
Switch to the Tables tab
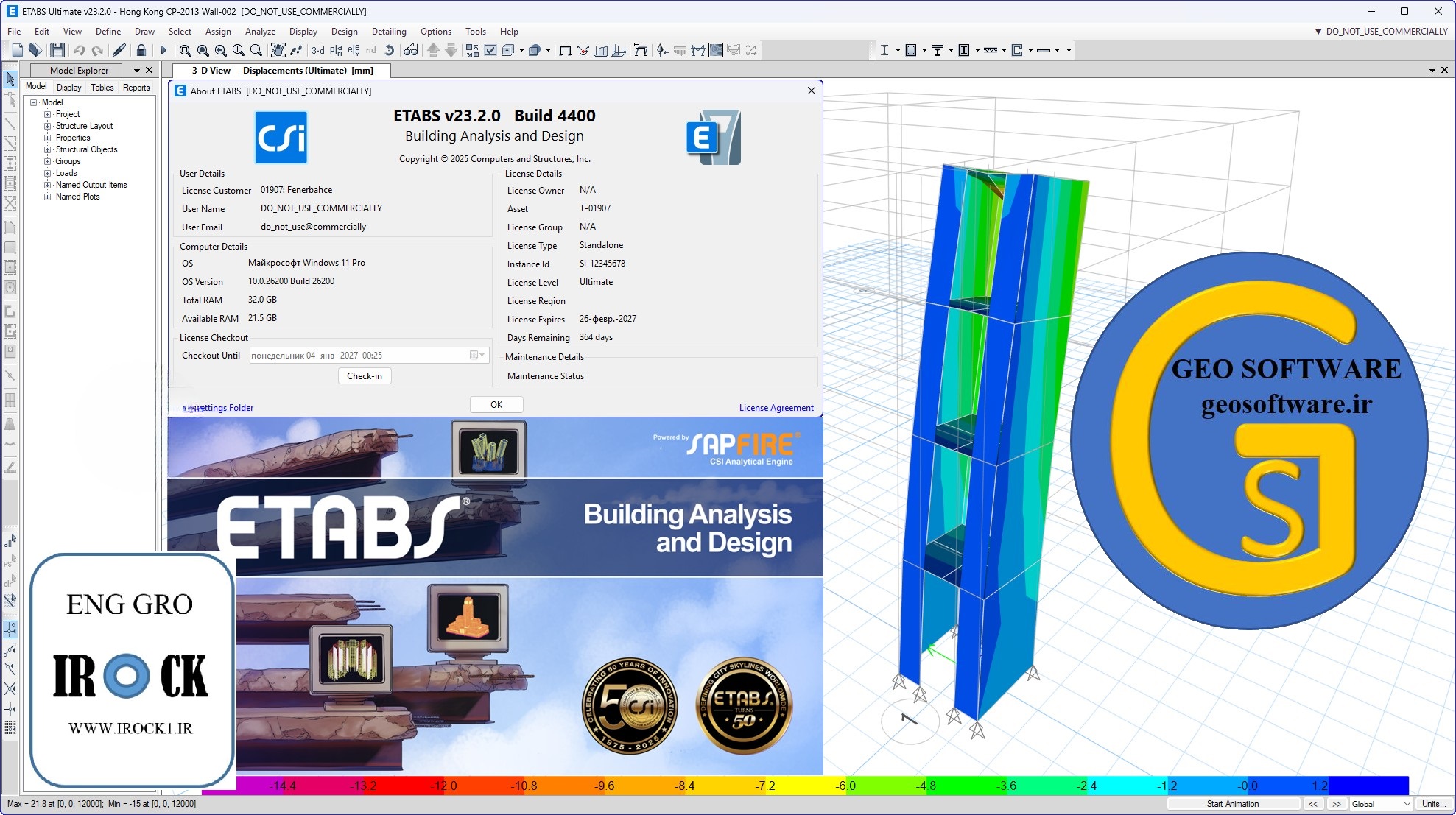tap(102, 87)
